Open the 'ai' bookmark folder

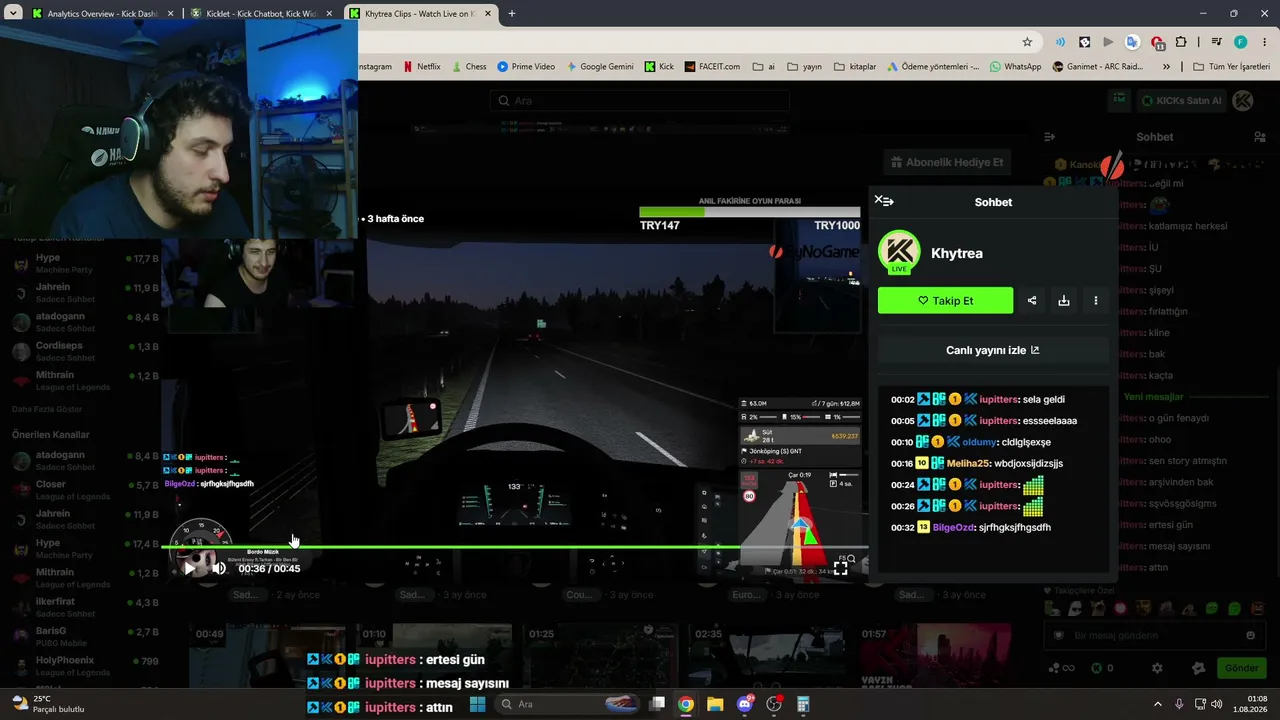pyautogui.click(x=763, y=67)
